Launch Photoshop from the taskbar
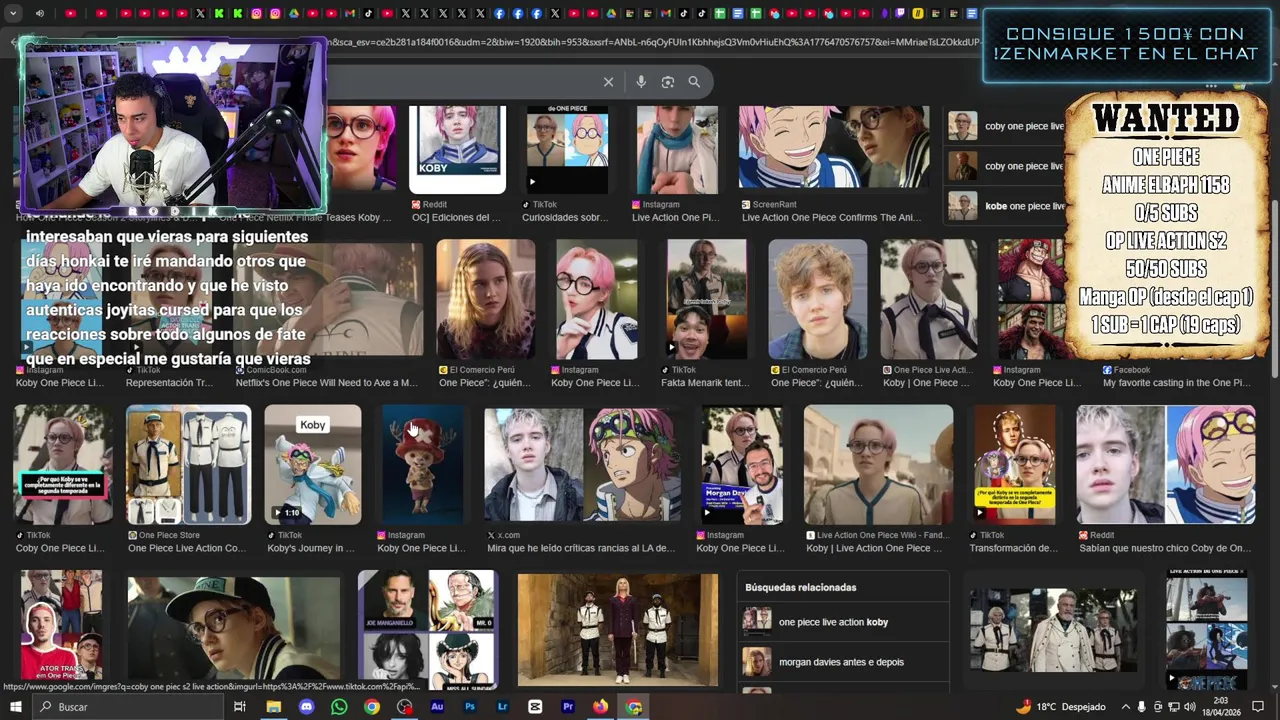 [470, 707]
